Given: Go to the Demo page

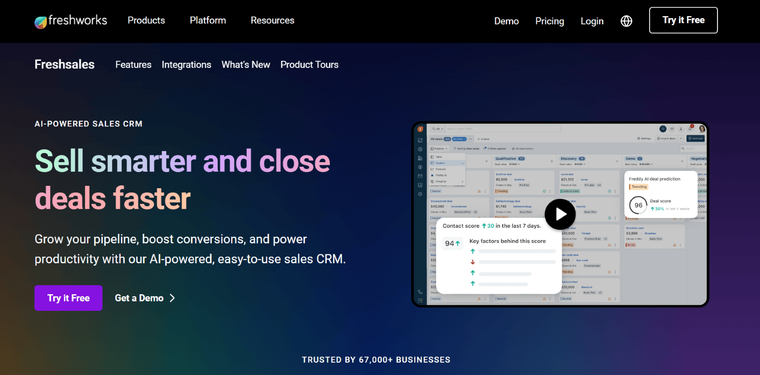Looking at the screenshot, I should (x=507, y=21).
